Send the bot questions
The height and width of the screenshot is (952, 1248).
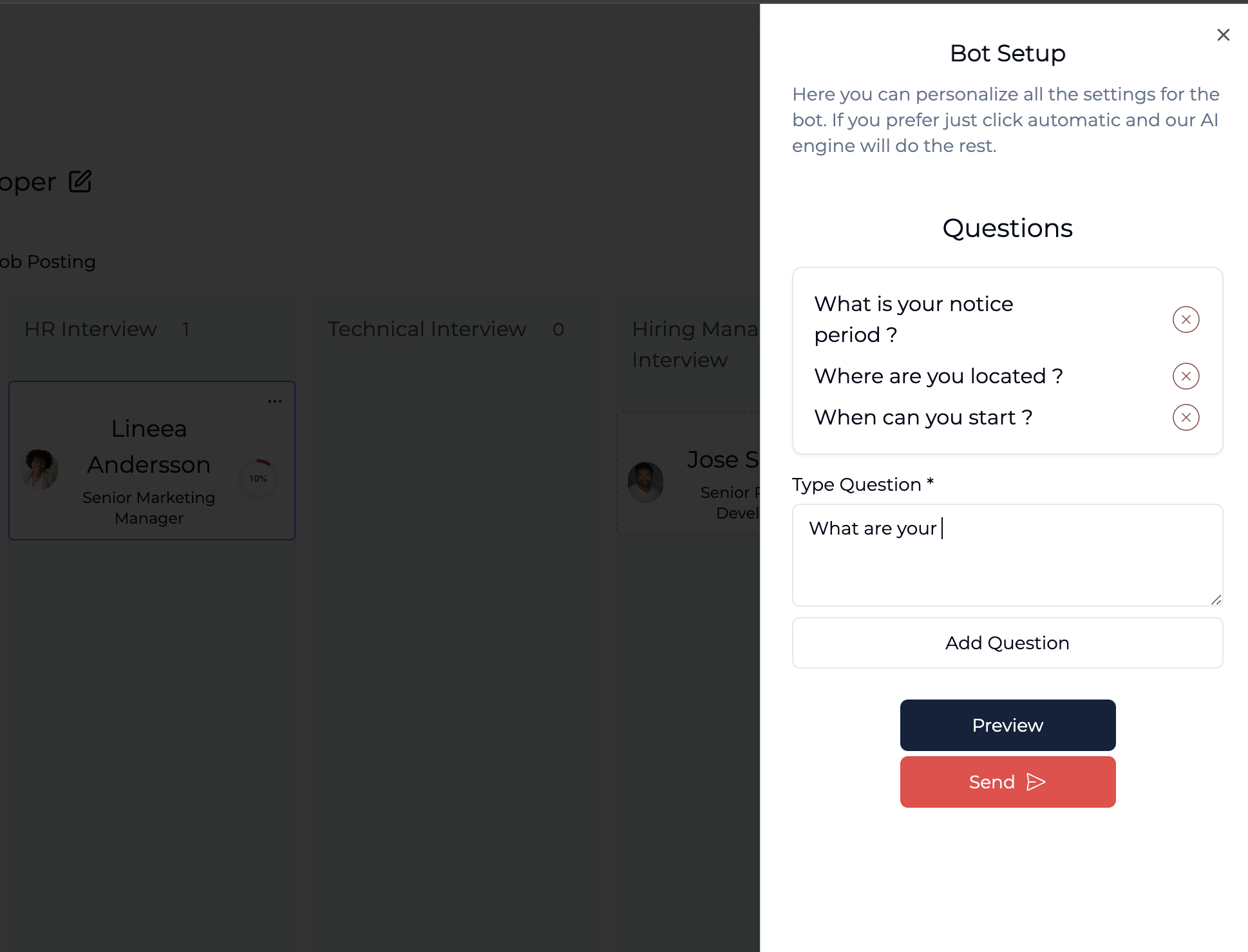(992, 782)
